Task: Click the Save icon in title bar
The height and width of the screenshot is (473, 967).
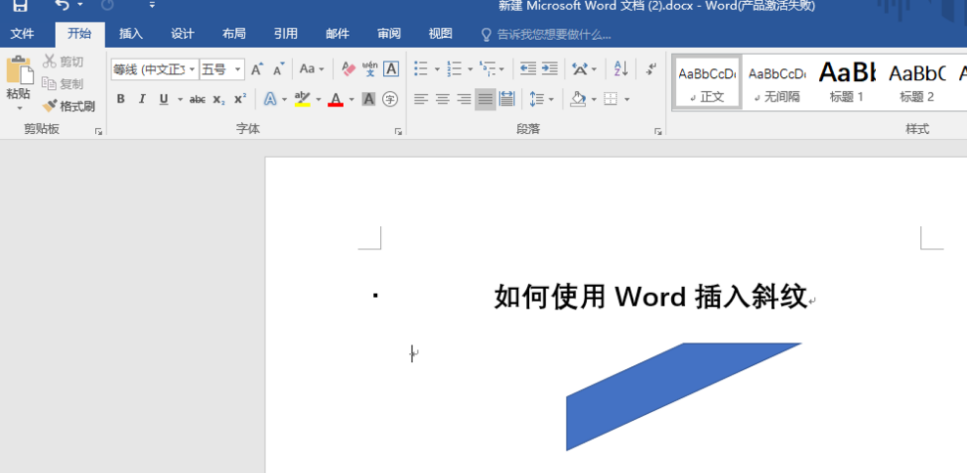Action: tap(20, 6)
